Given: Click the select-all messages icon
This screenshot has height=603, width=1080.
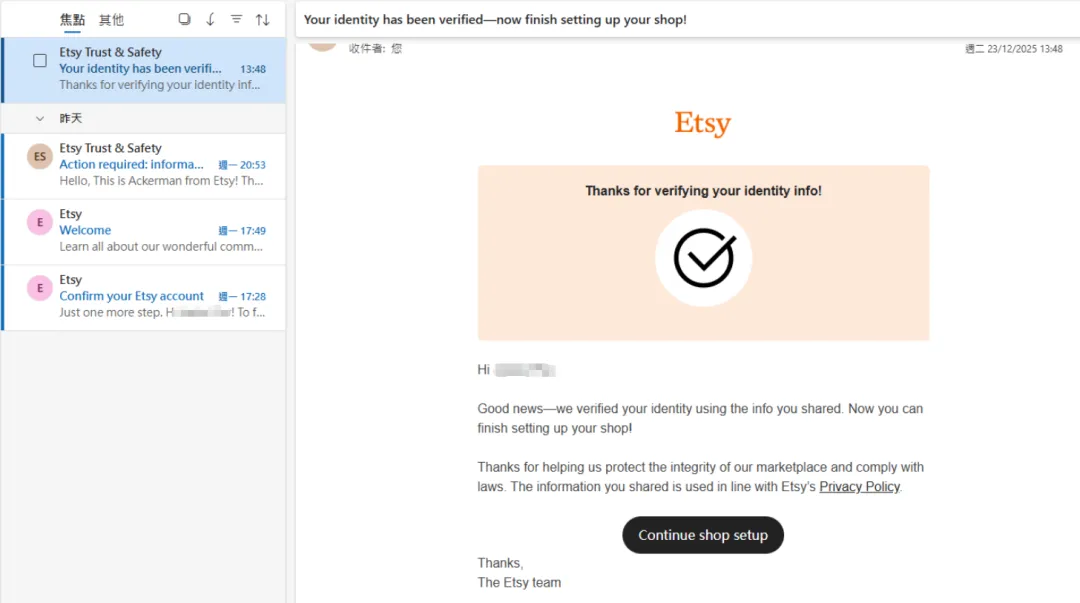Looking at the screenshot, I should pos(184,19).
